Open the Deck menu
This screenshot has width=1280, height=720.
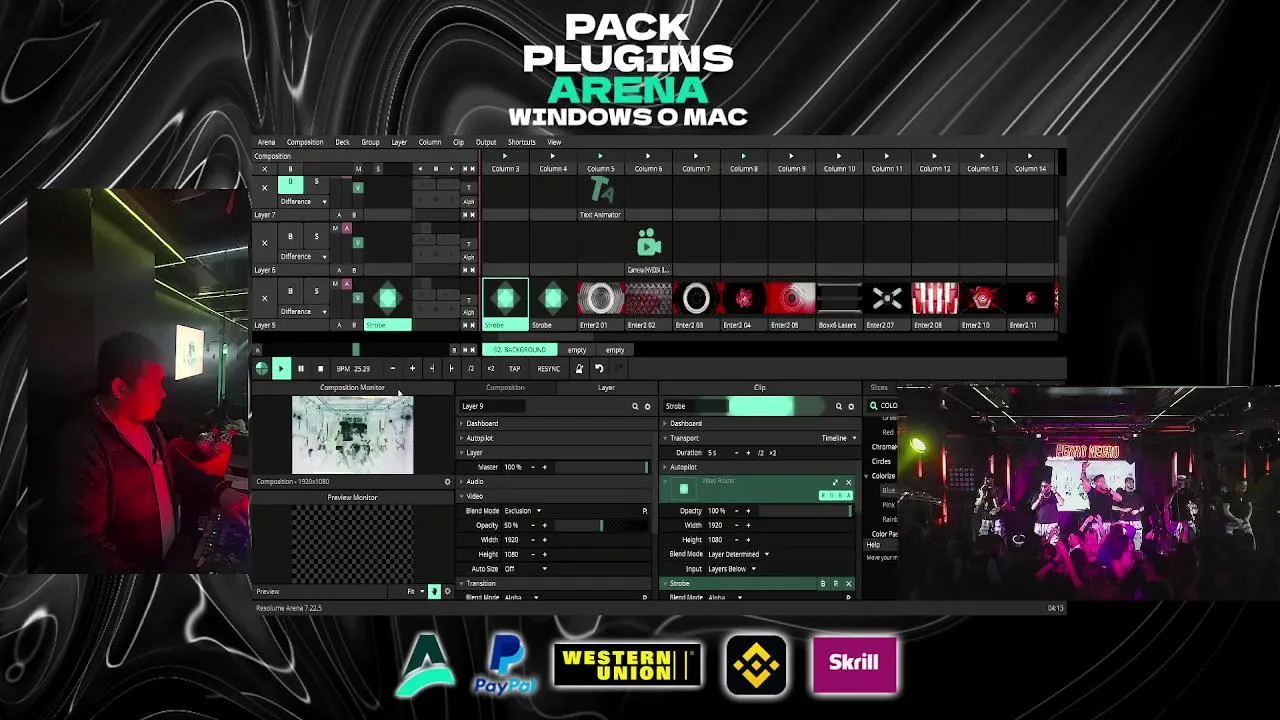[x=342, y=142]
